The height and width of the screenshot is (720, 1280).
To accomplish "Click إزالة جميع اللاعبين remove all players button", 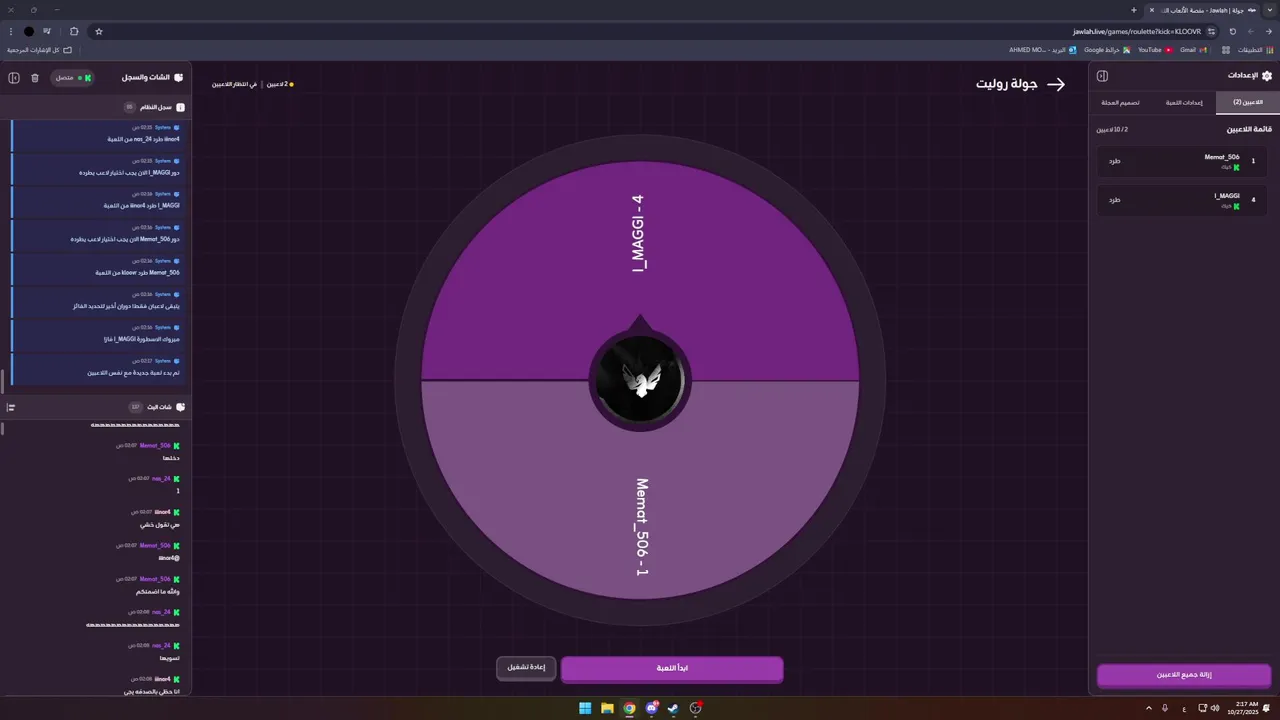I will [x=1184, y=675].
